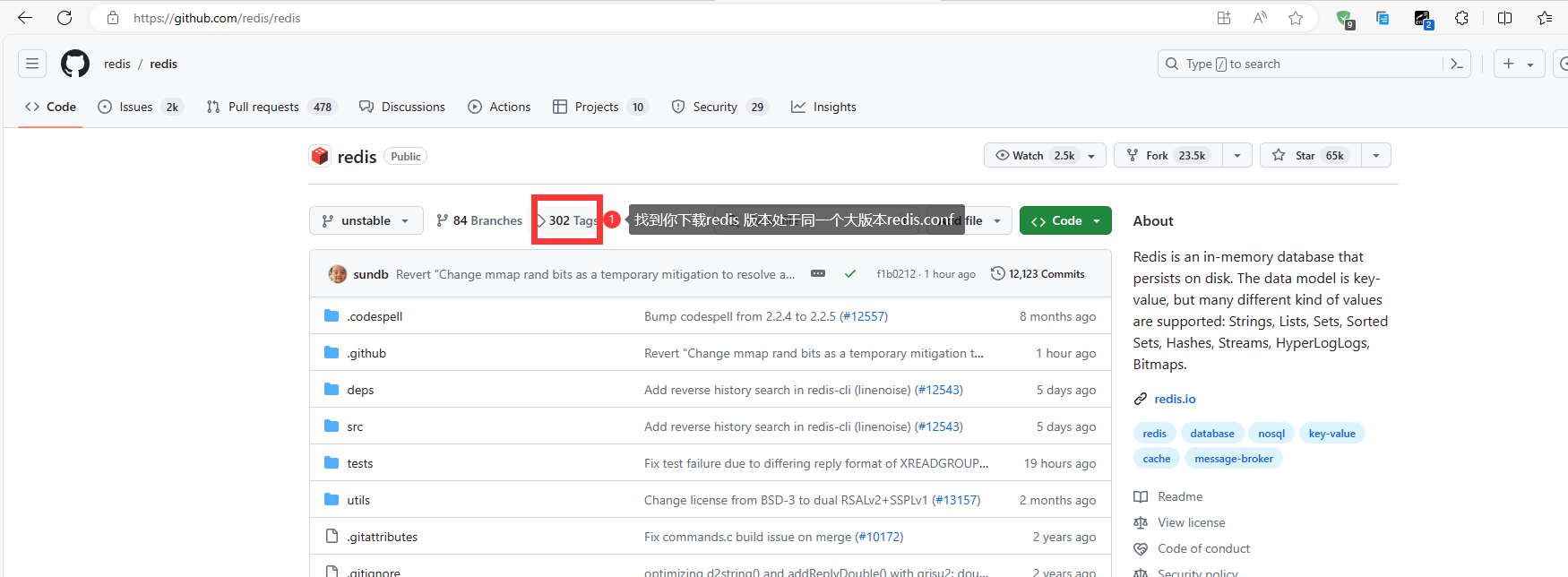This screenshot has height=577, width=1568.
Task: Open the browser apps grid icon
Action: [1224, 18]
